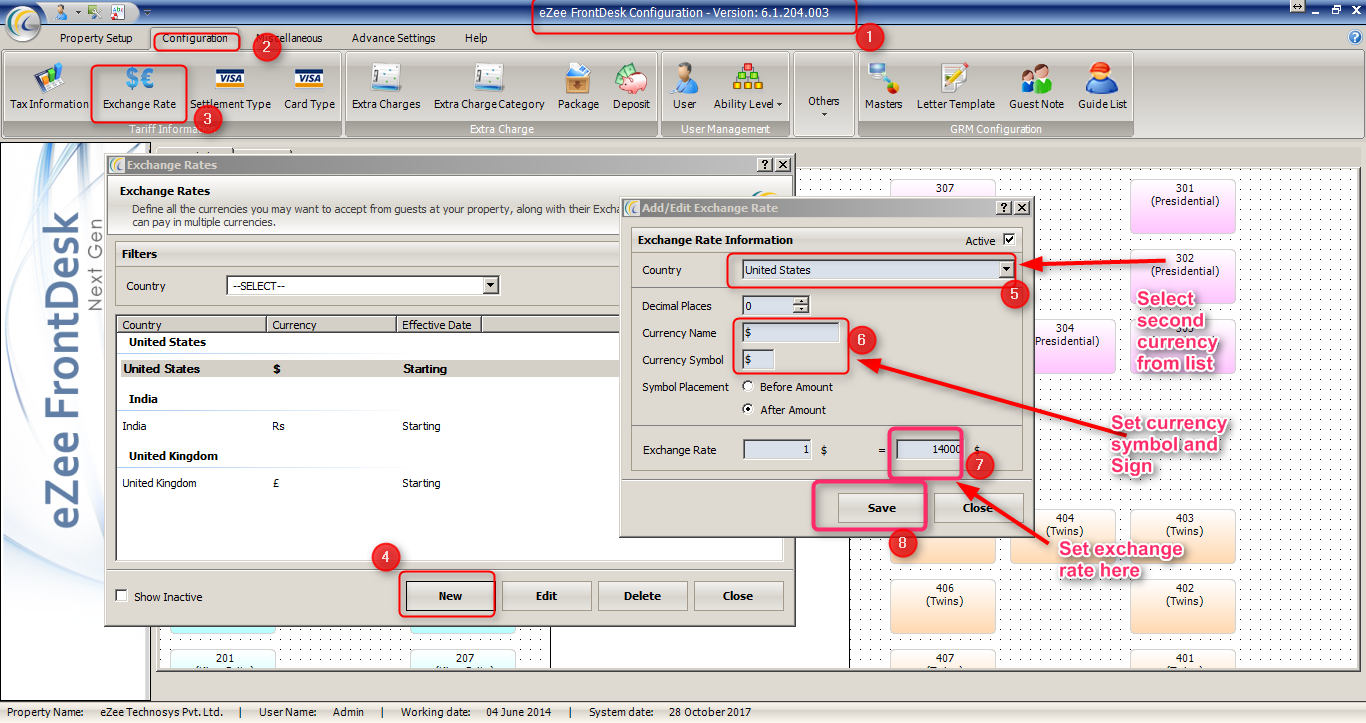Expand the Country dropdown in Add/Edit dialog
1366x723 pixels.
(1006, 270)
